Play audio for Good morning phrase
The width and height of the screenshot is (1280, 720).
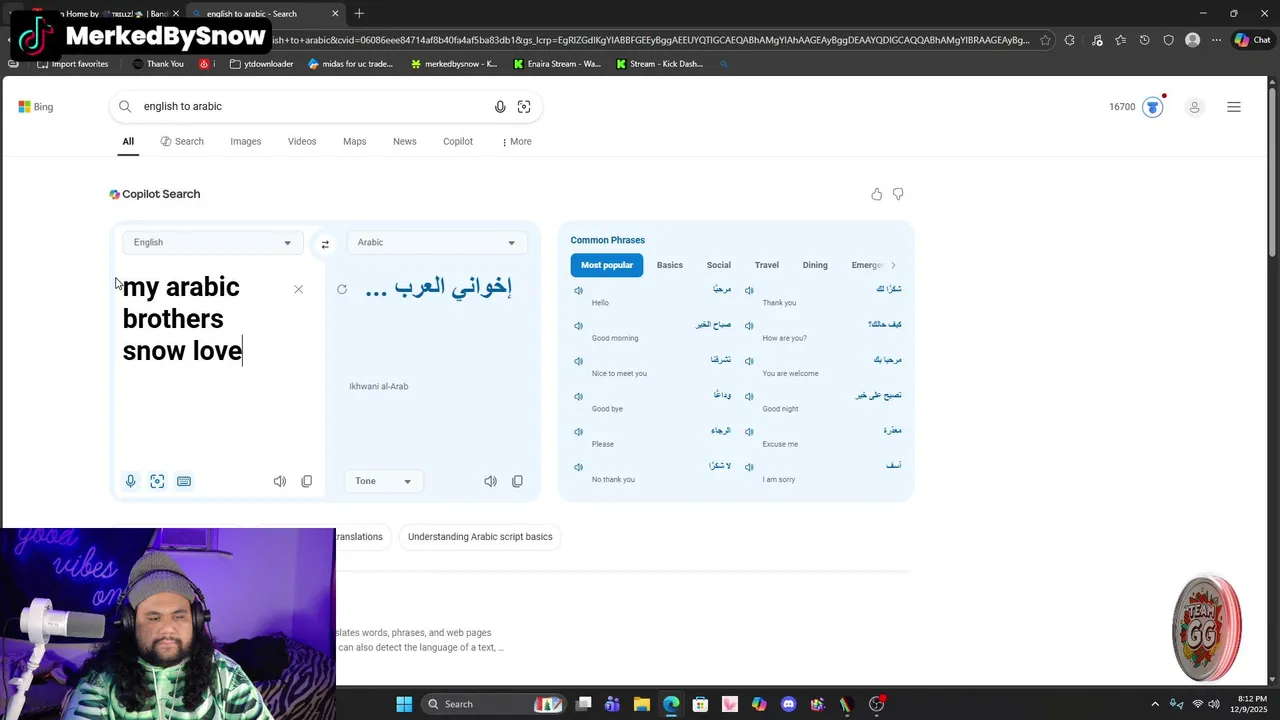click(578, 326)
